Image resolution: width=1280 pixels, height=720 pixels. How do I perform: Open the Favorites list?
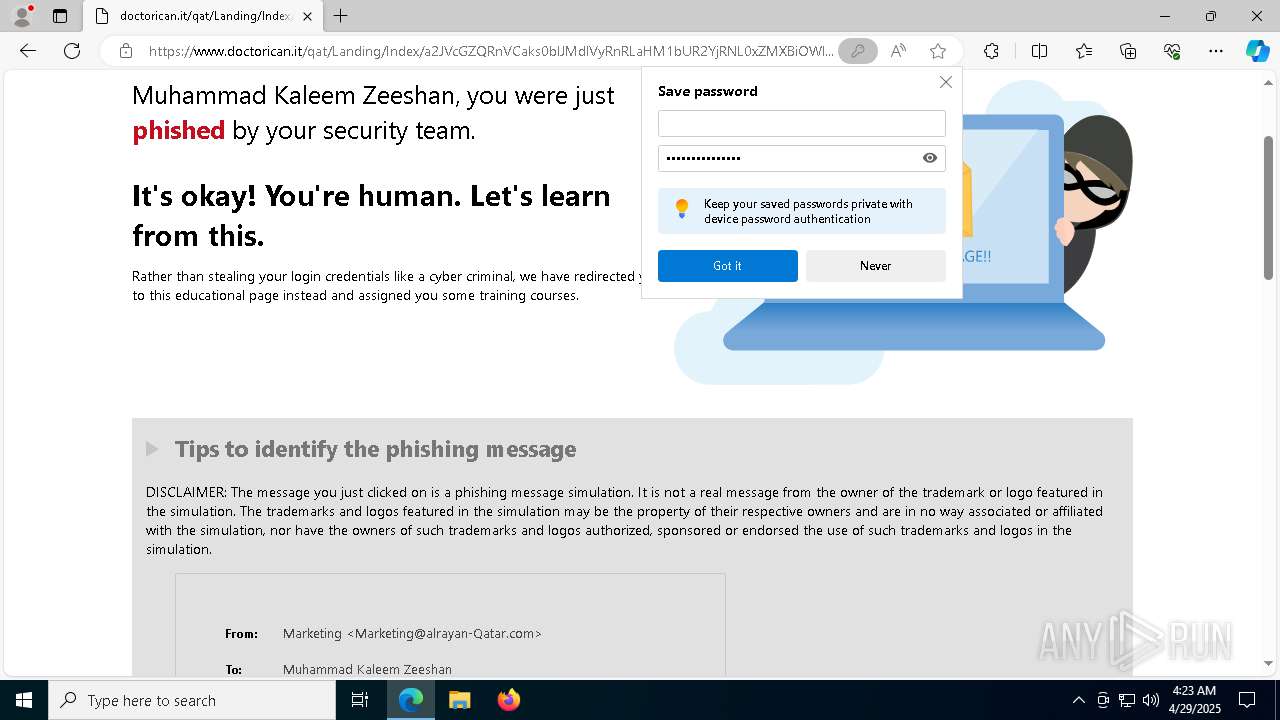click(x=1084, y=51)
